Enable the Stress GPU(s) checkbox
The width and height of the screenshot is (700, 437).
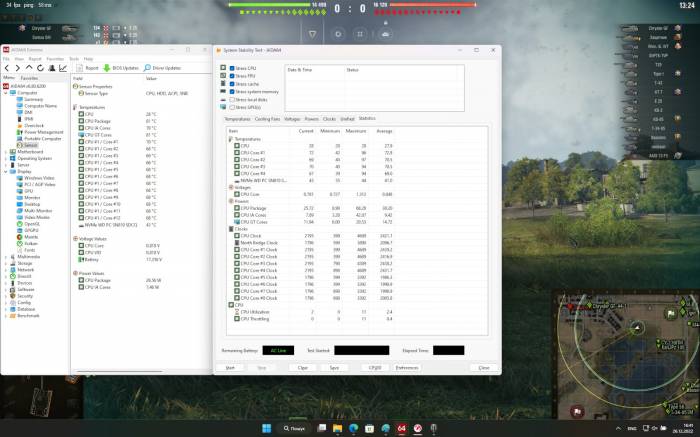232,107
